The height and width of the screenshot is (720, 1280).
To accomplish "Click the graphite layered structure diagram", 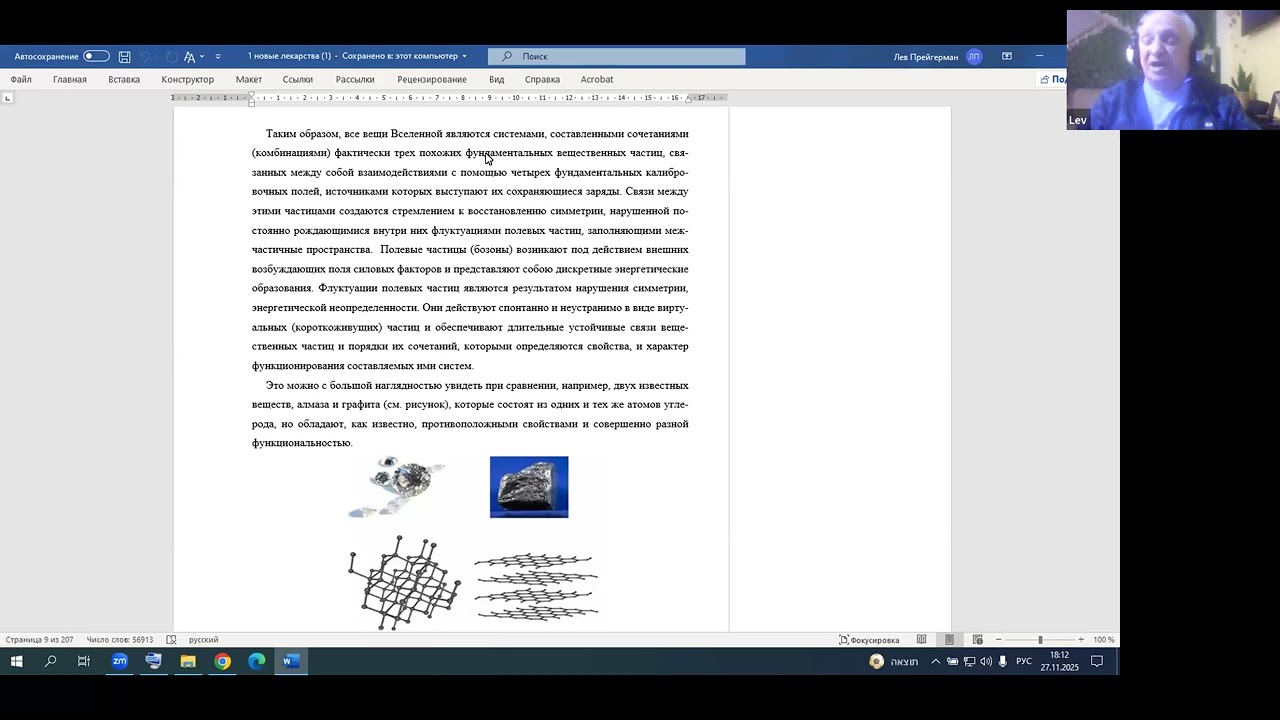I will pyautogui.click(x=536, y=586).
